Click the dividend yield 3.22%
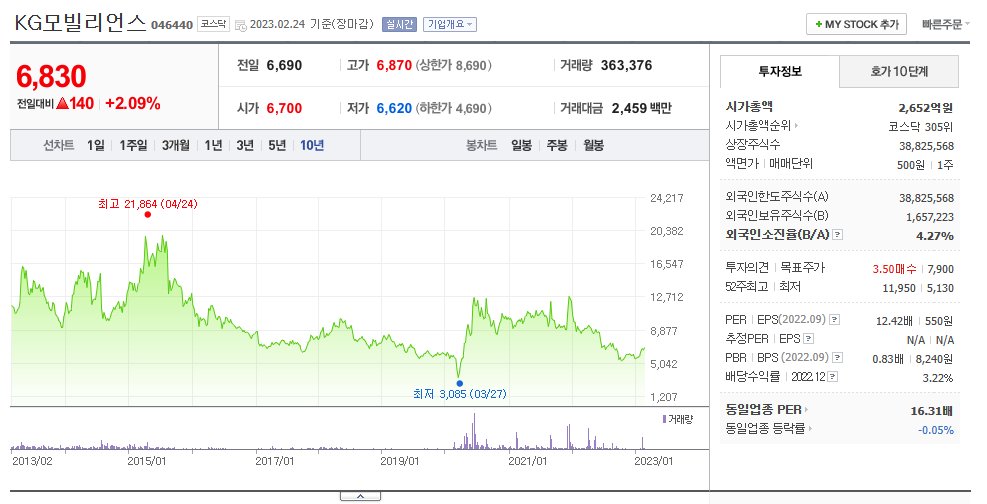Image resolution: width=987 pixels, height=504 pixels. pos(937,378)
